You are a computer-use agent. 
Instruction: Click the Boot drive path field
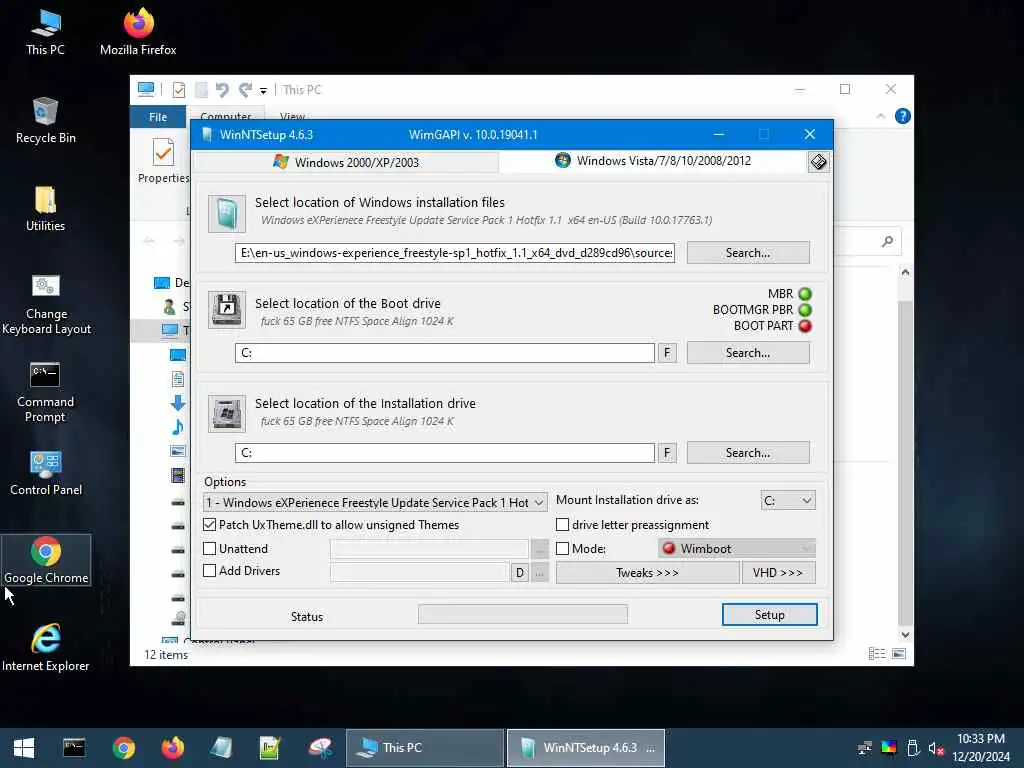[x=445, y=353]
